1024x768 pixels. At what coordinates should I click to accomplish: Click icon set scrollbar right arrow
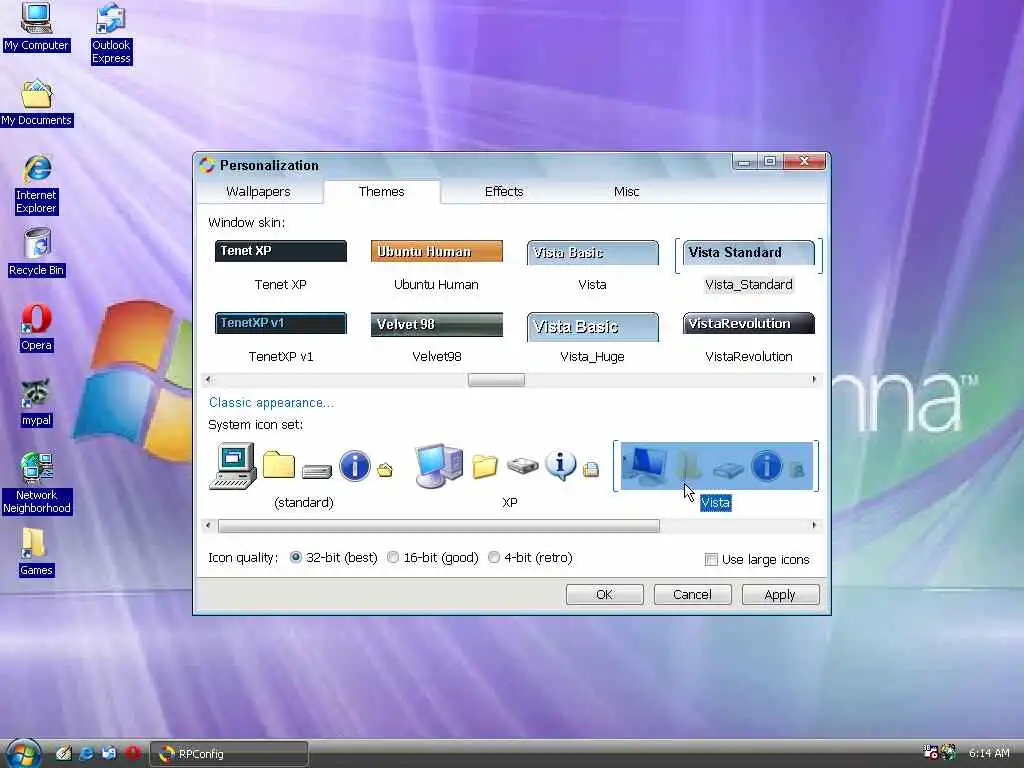(814, 525)
